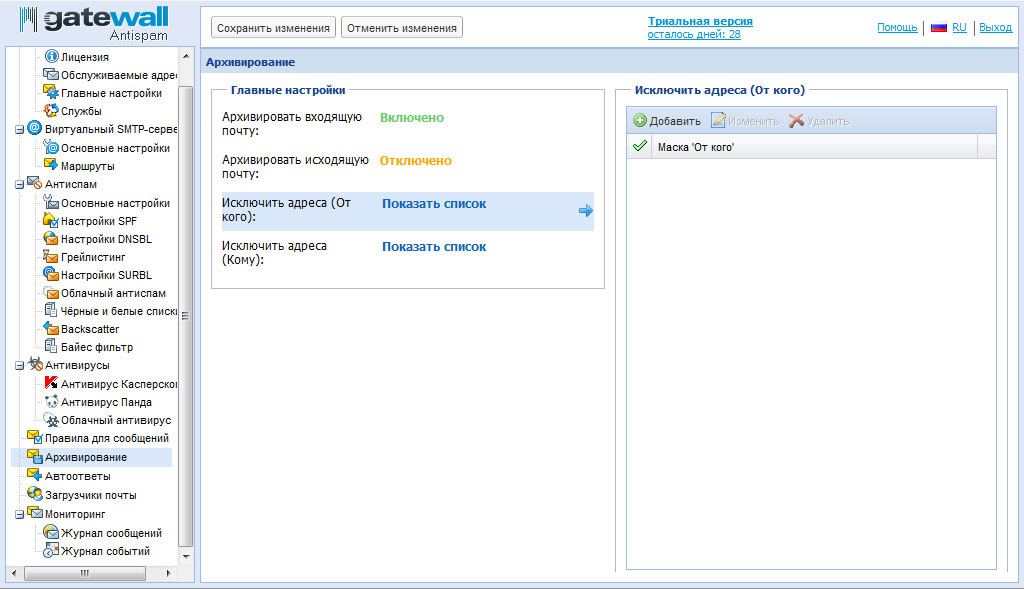Click the tree horizontal scrollbar thumb
Viewport: 1024px width, 589px height.
click(x=85, y=573)
